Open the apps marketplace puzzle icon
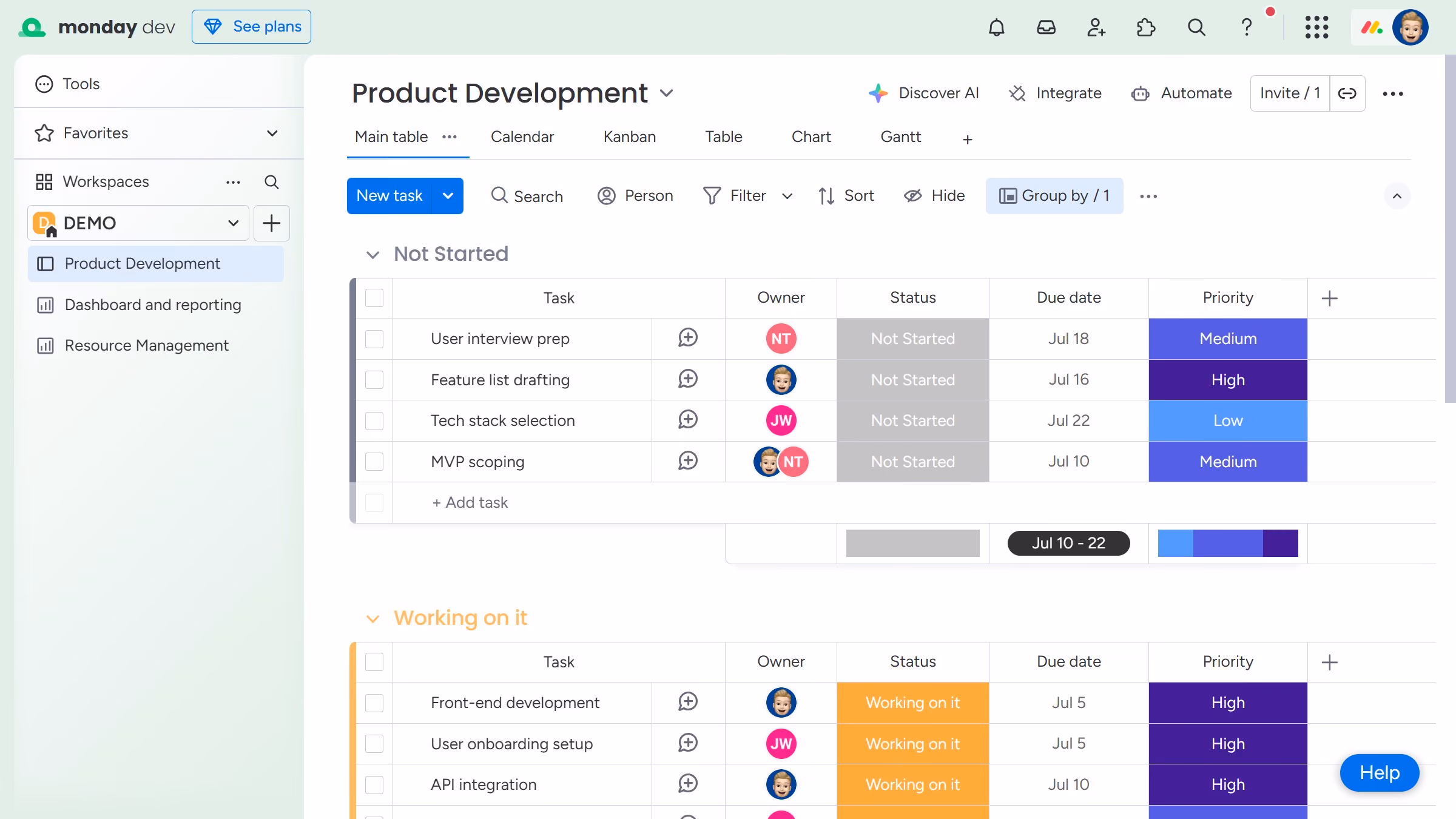1456x819 pixels. pos(1145,27)
